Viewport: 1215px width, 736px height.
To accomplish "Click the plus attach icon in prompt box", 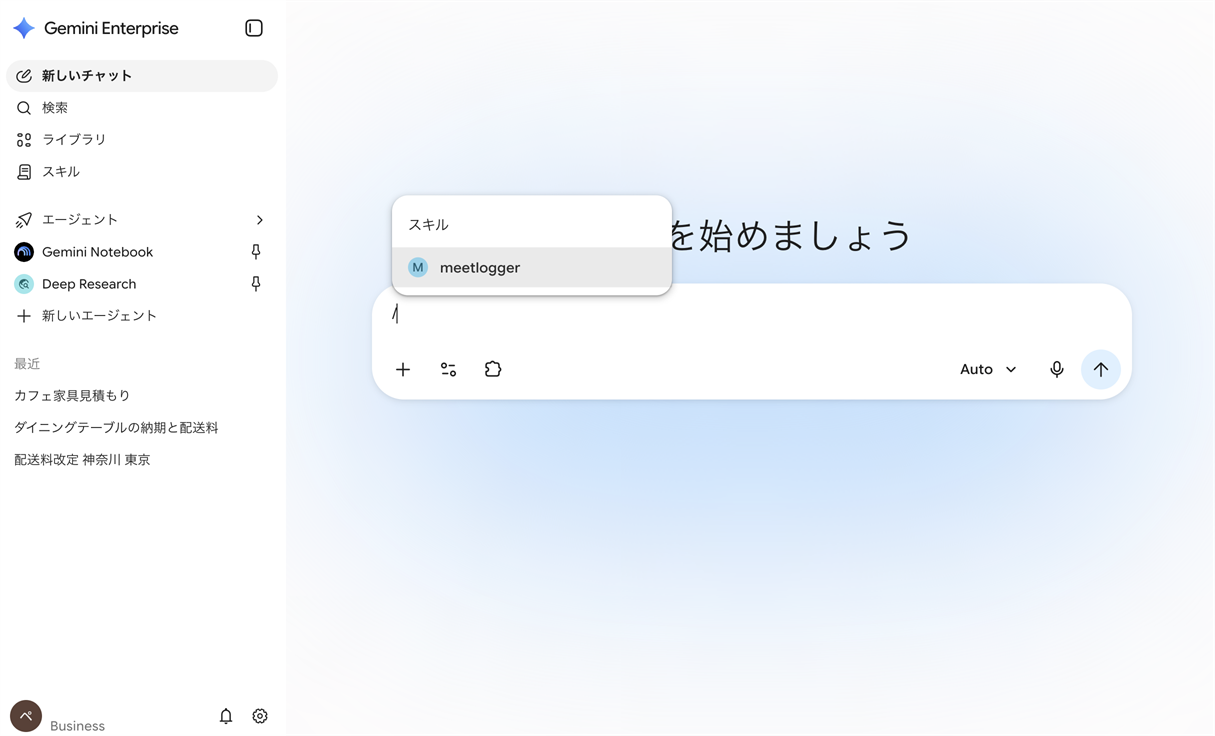I will 403,370.
